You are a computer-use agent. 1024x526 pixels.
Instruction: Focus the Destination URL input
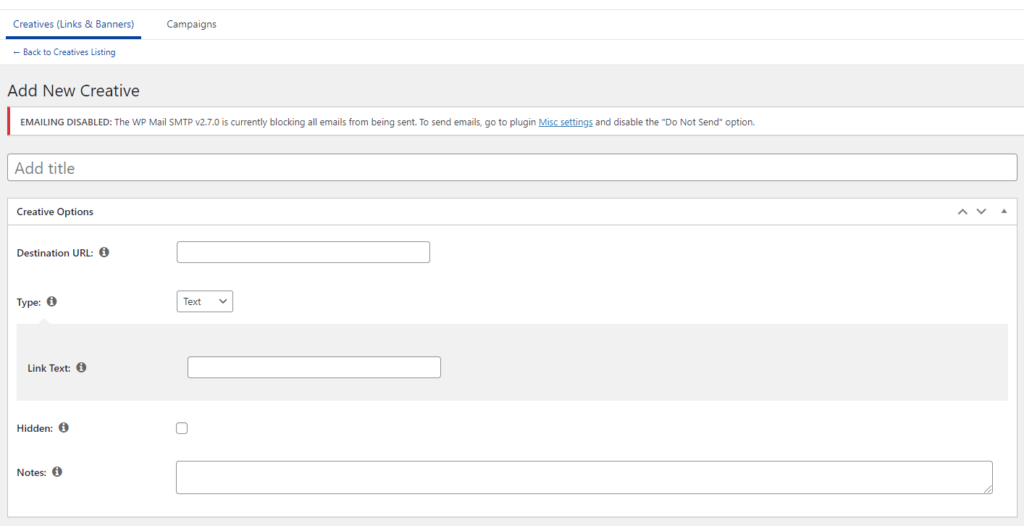point(303,252)
